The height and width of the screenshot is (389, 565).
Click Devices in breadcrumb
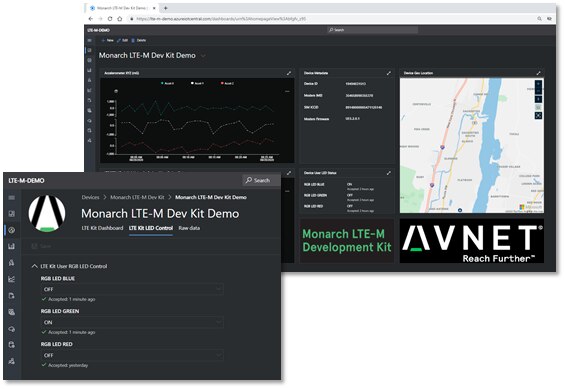tap(90, 197)
